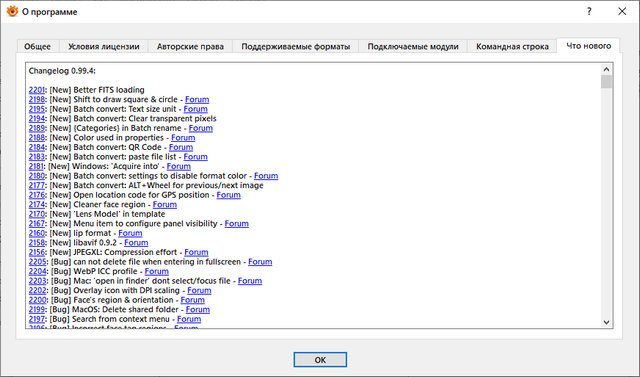Open issue link 2202
The width and height of the screenshot is (640, 377).
[38, 291]
